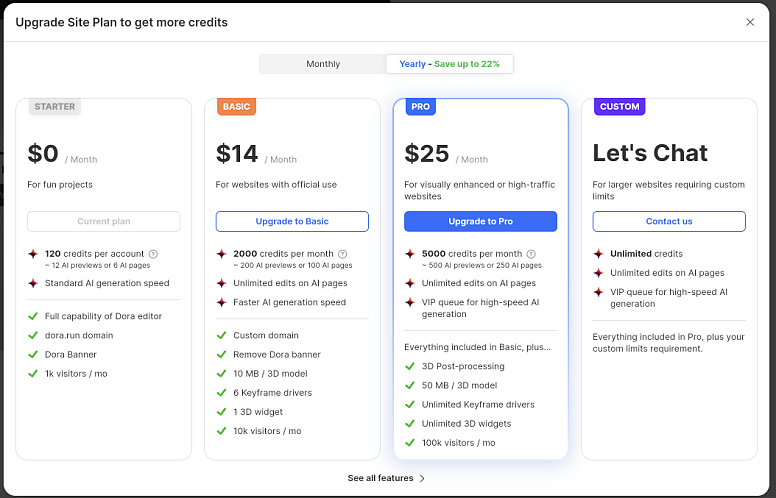Select the BASIC plan badge
This screenshot has width=776, height=498.
click(x=237, y=107)
